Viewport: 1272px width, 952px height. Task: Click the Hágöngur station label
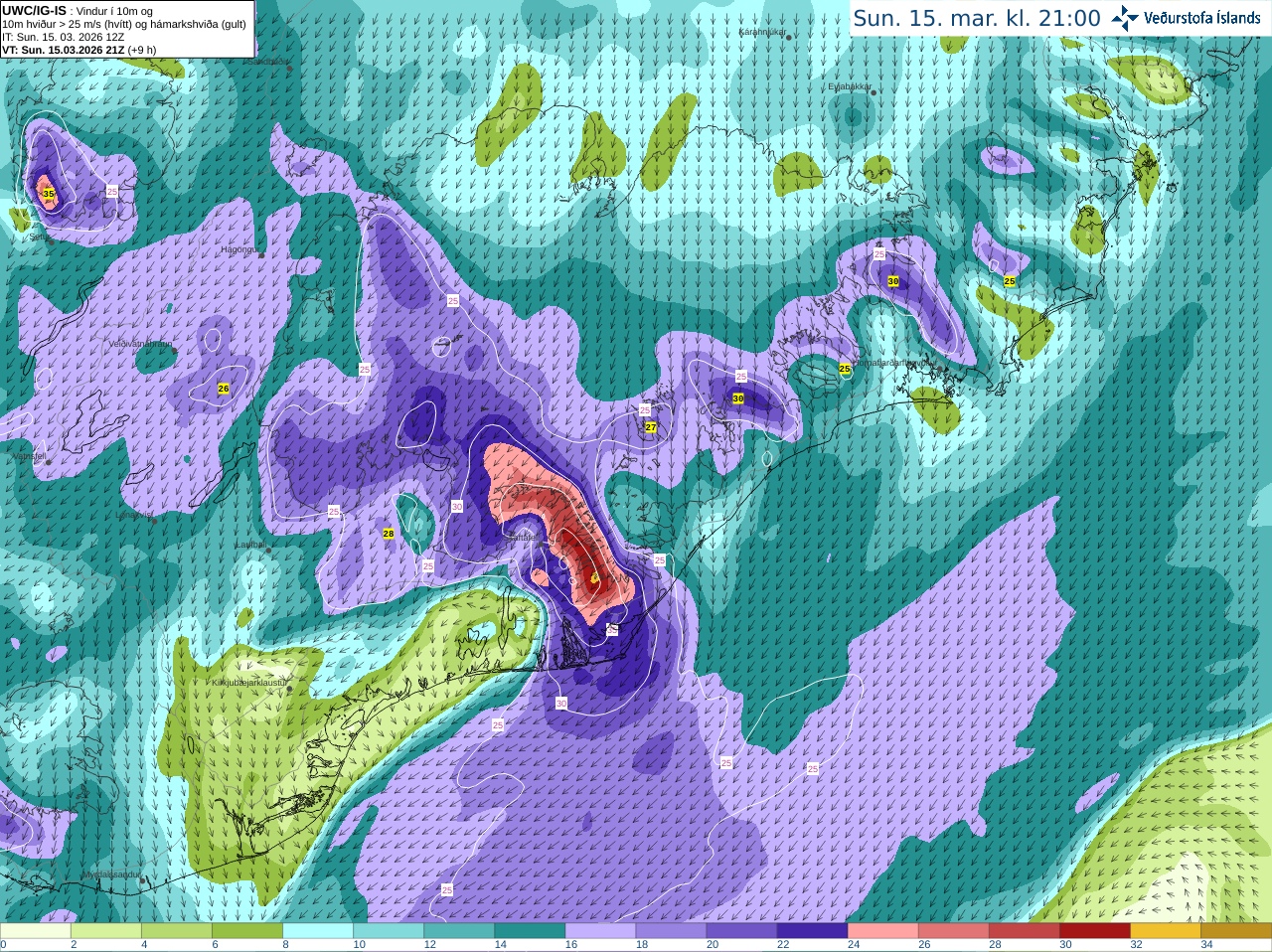click(238, 249)
